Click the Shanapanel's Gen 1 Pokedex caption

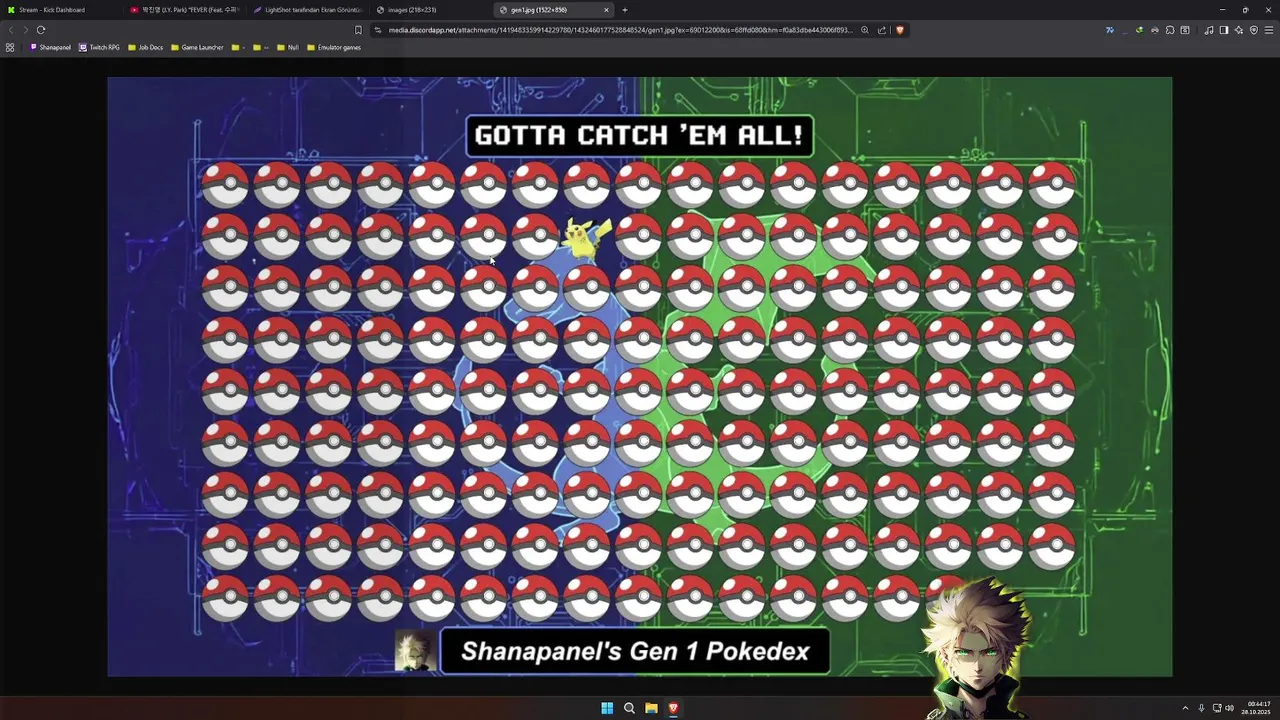[x=635, y=651]
